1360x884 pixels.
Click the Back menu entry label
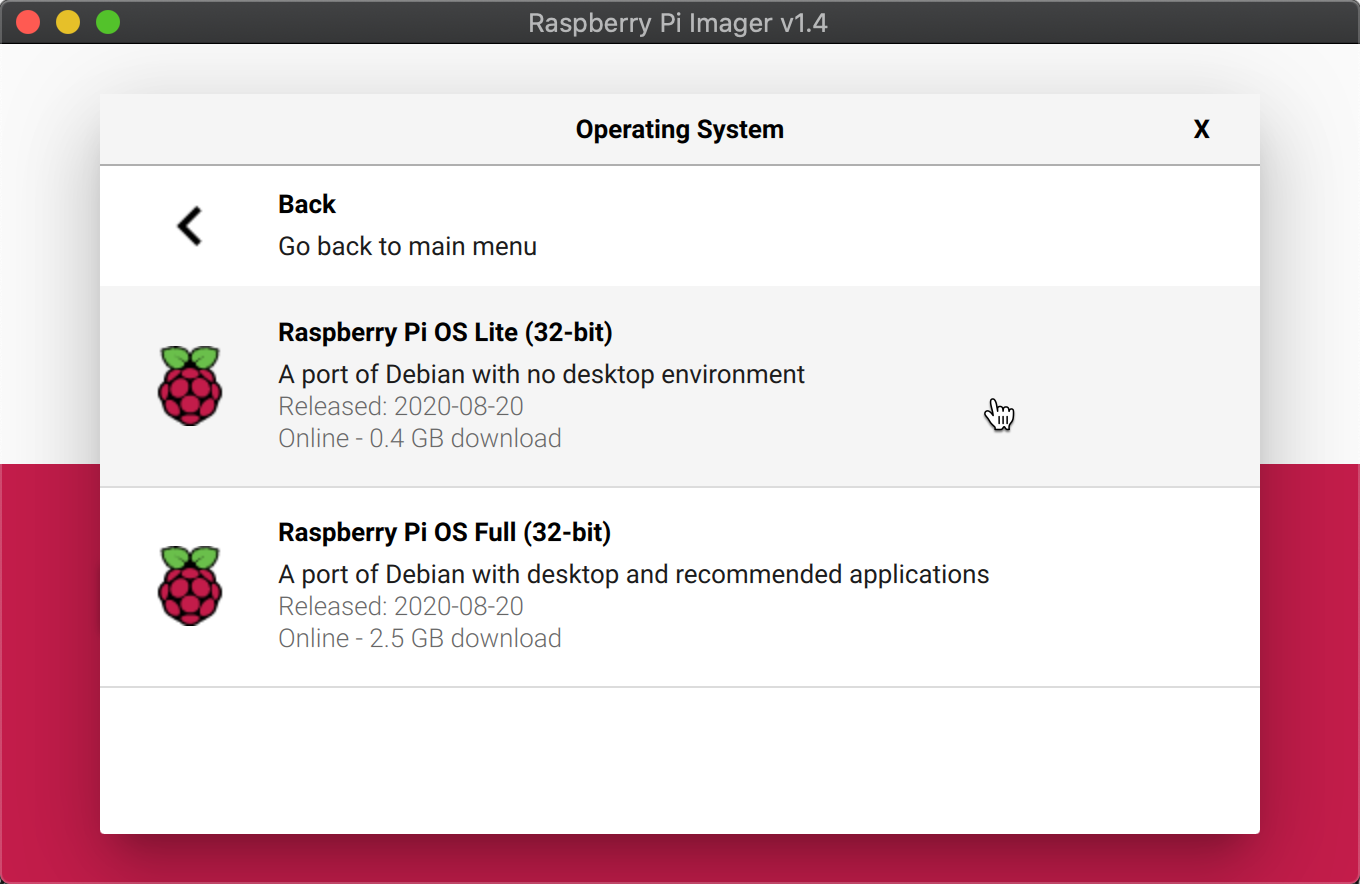tap(307, 204)
